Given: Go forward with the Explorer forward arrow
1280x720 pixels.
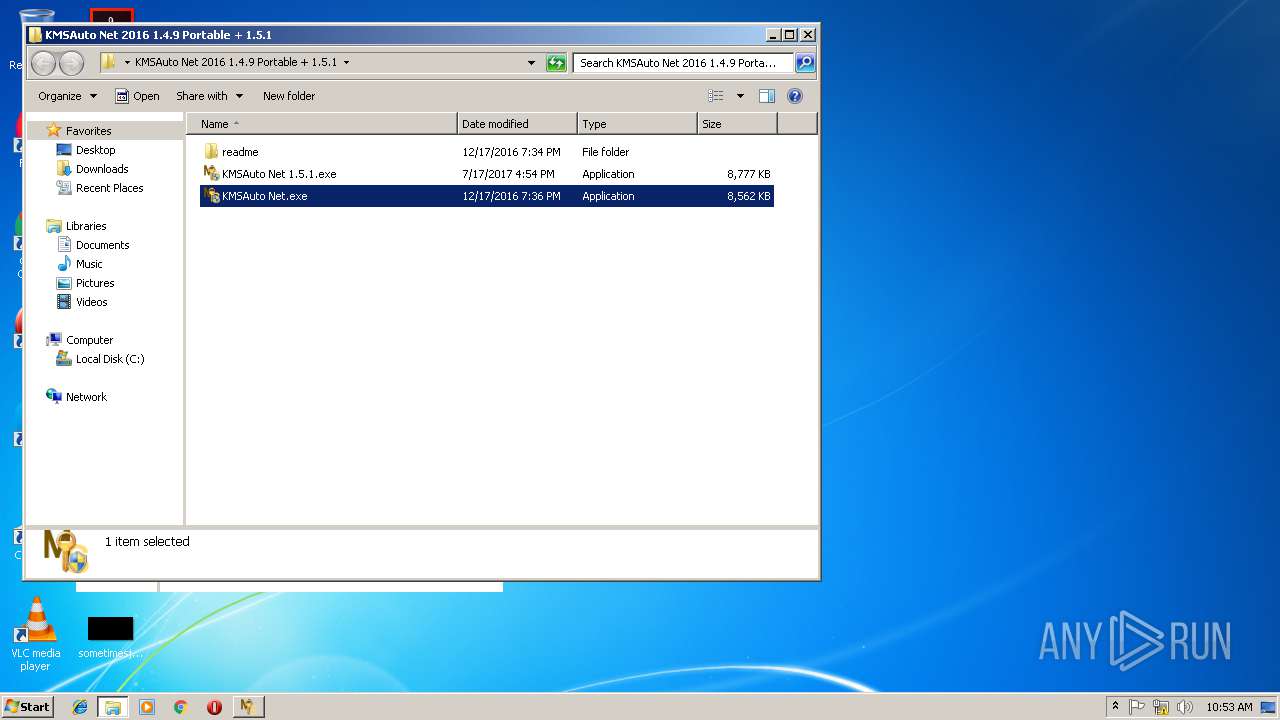Looking at the screenshot, I should tap(71, 63).
